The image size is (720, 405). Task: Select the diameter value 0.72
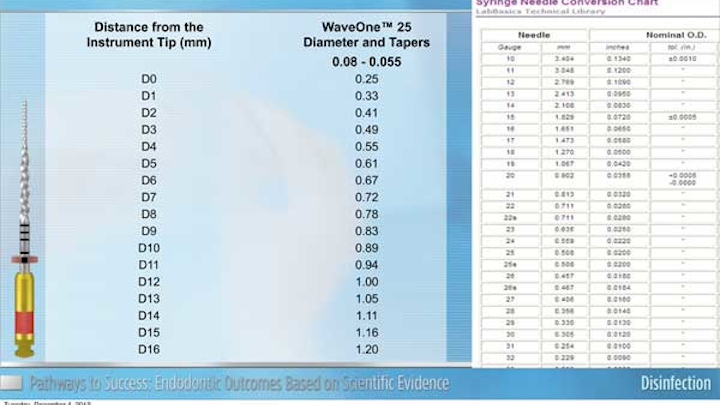(366, 197)
